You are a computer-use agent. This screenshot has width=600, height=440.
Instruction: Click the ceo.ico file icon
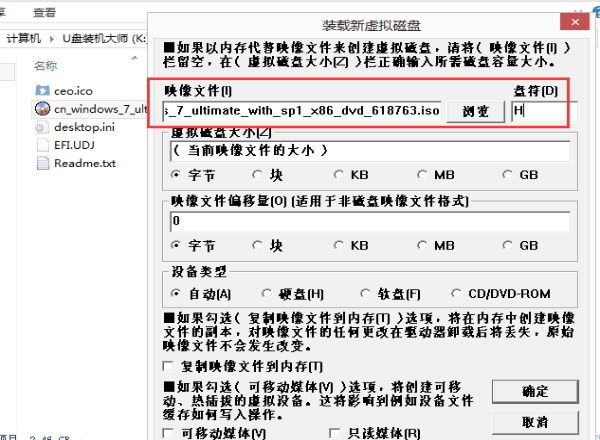(42, 91)
